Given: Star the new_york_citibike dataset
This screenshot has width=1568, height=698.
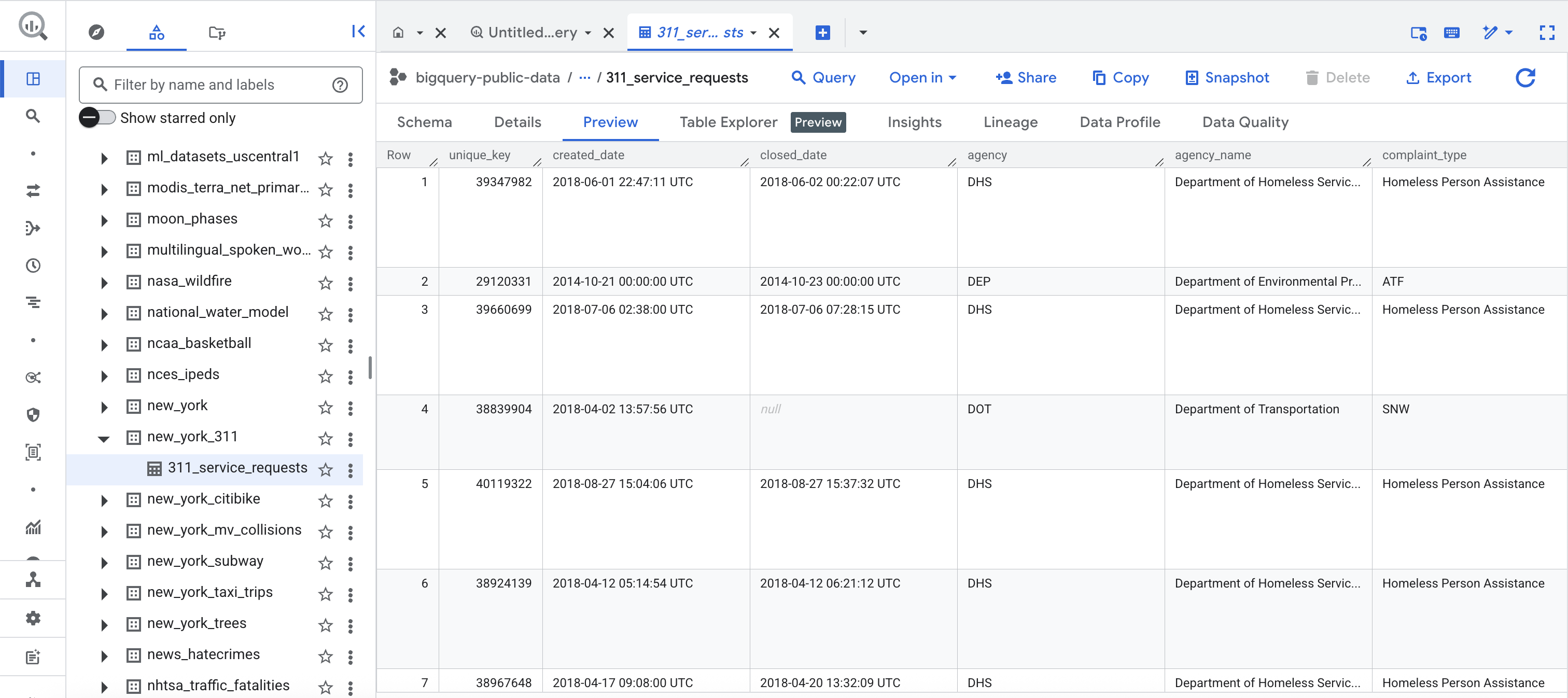Looking at the screenshot, I should pyautogui.click(x=326, y=501).
